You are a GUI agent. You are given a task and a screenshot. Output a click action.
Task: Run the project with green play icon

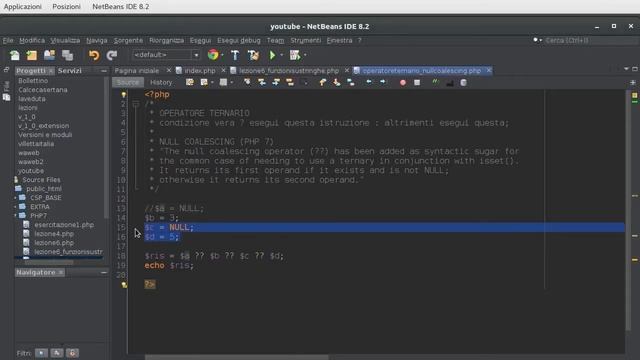pos(272,55)
